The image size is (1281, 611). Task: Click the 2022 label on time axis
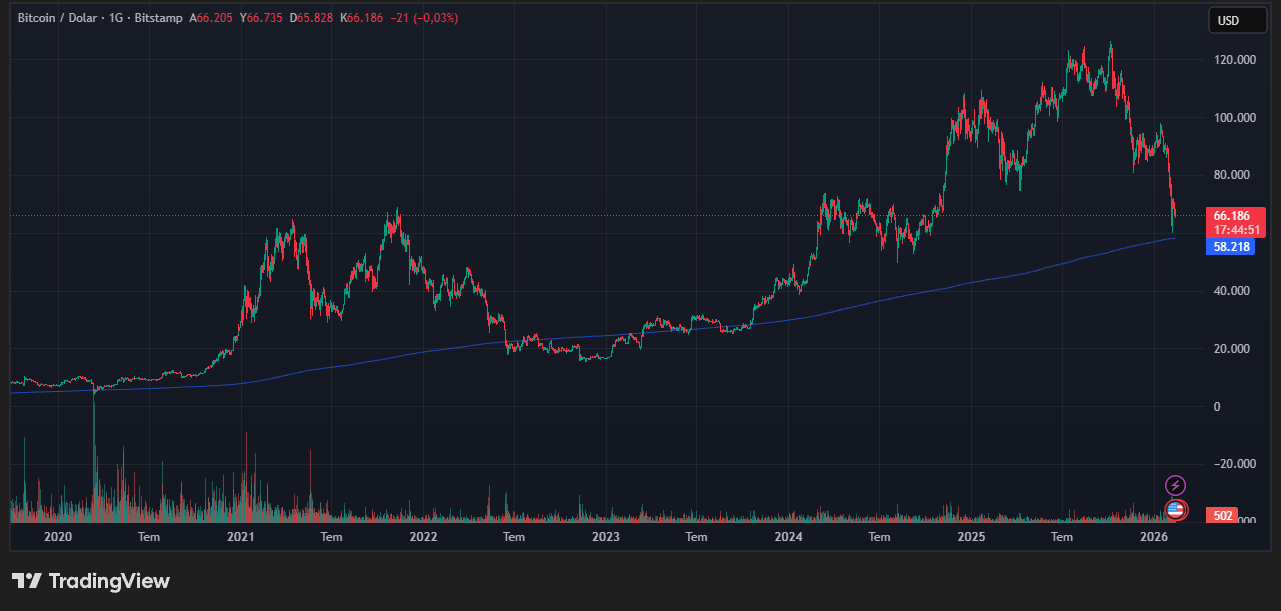pyautogui.click(x=423, y=537)
